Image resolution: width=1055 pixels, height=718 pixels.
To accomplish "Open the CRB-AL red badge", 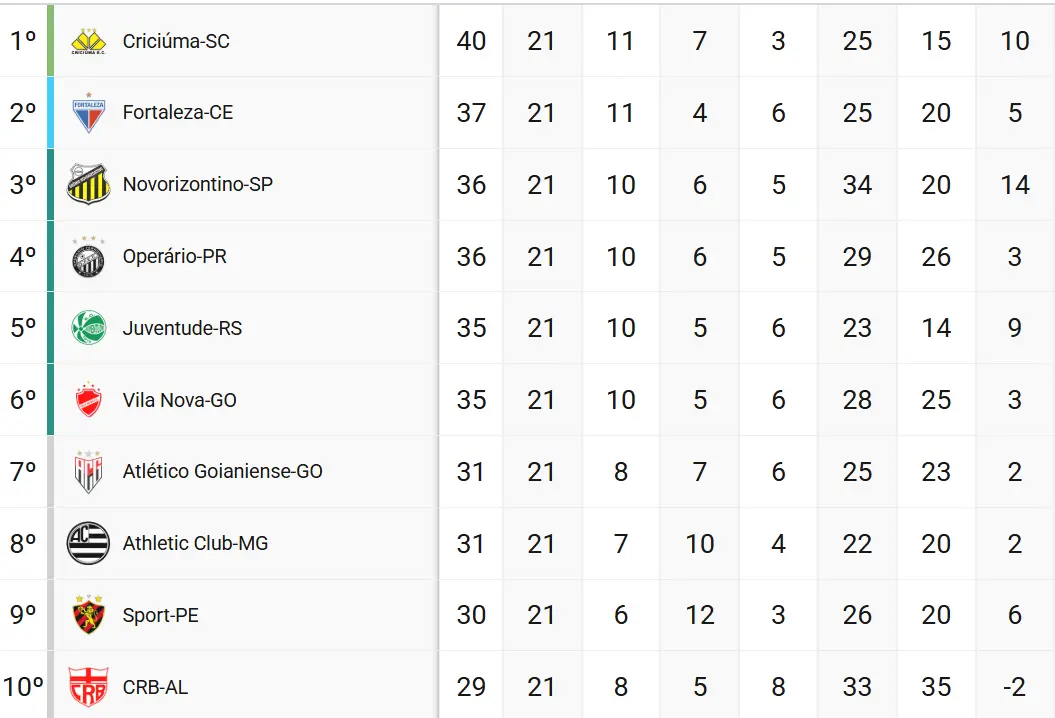I will [88, 686].
